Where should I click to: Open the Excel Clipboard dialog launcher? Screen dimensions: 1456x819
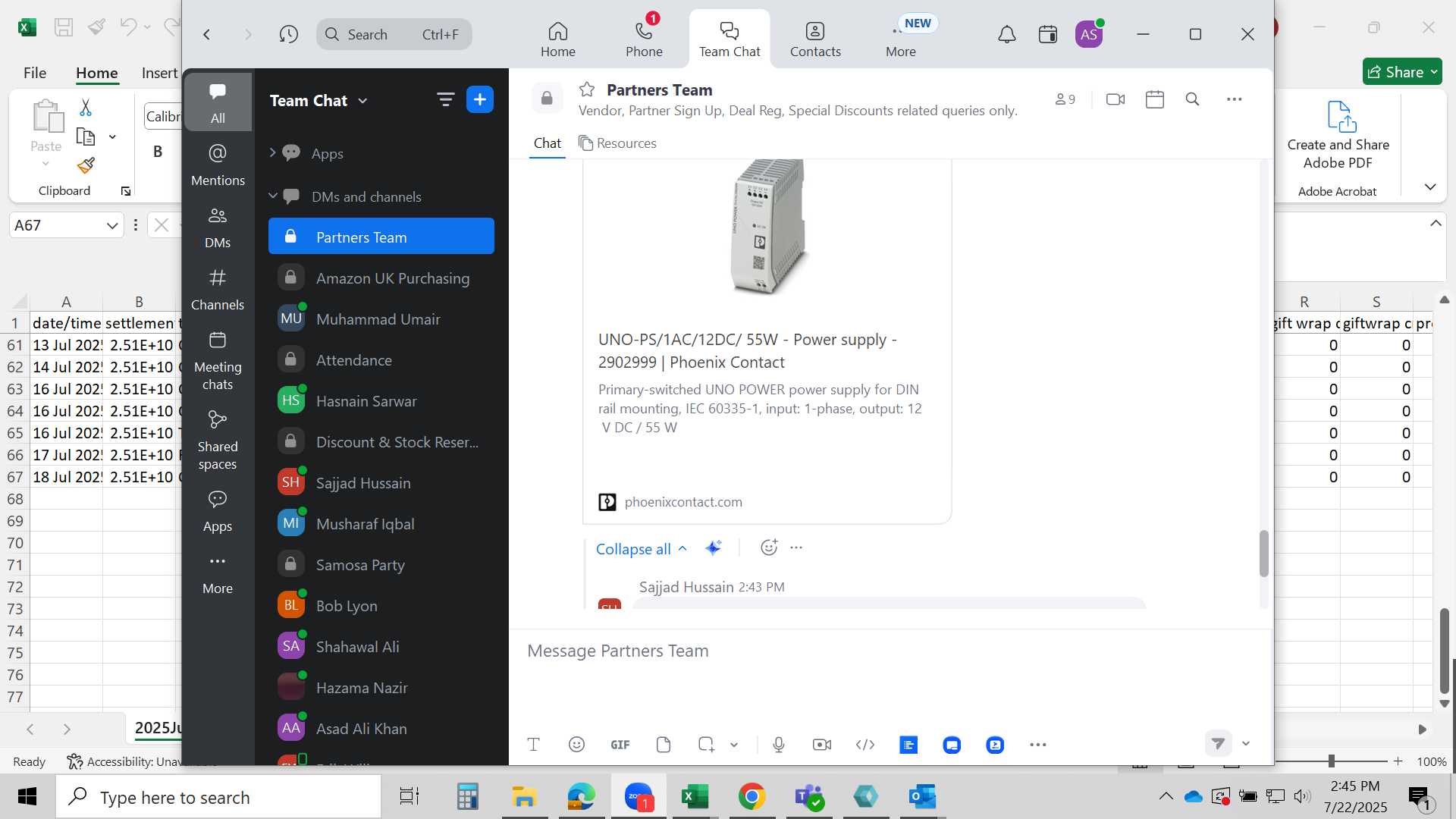[126, 191]
